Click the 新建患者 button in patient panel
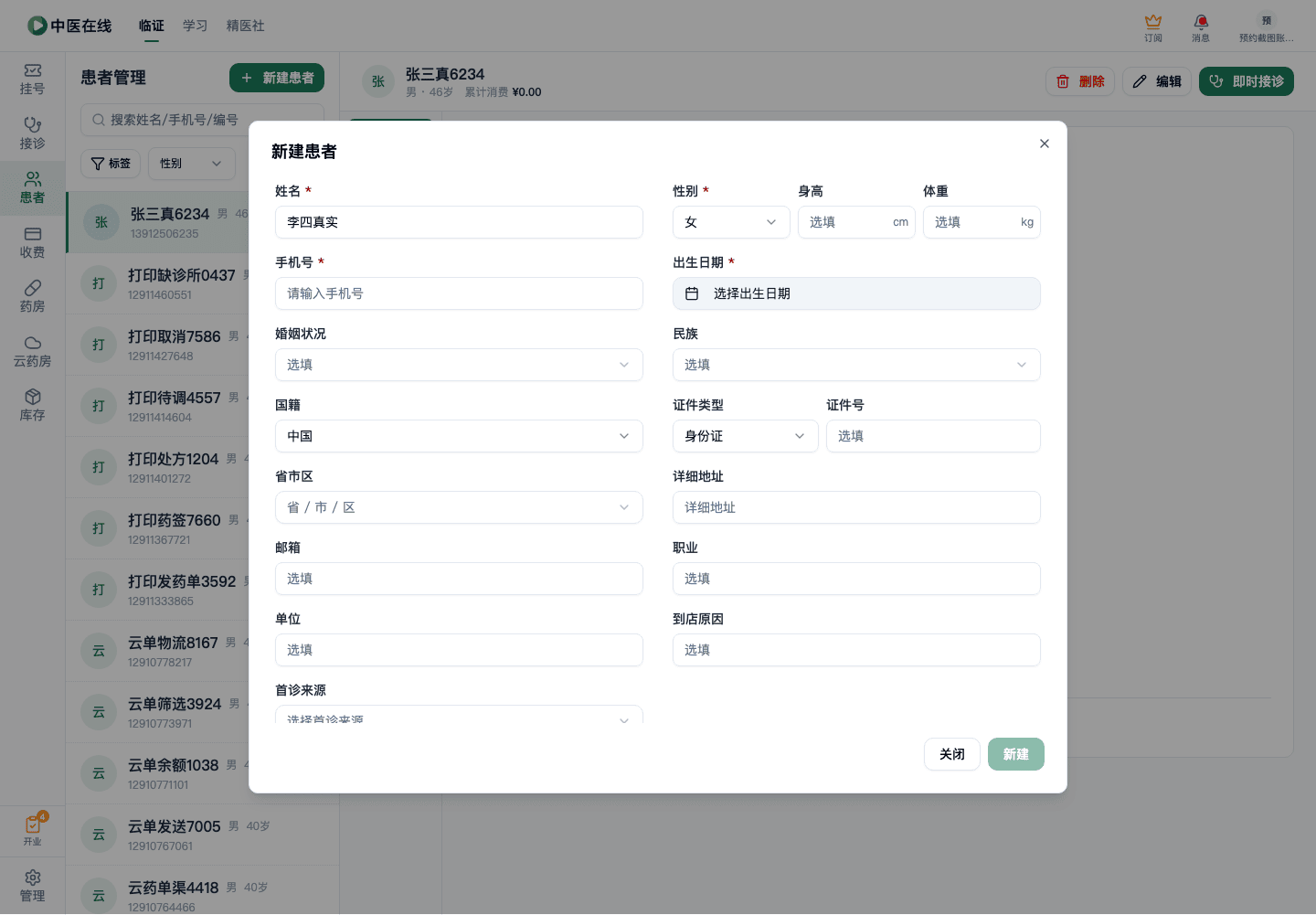1316x915 pixels. [277, 78]
